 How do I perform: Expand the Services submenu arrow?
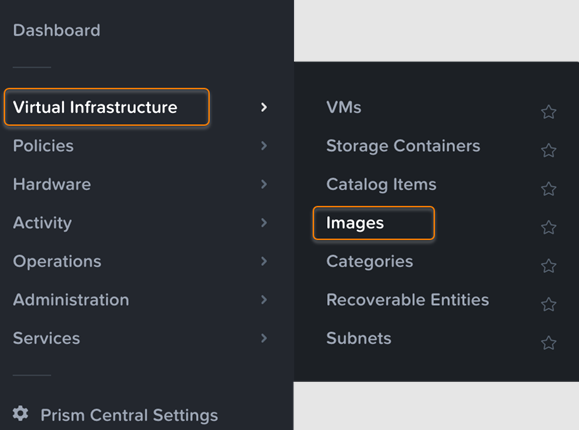coord(264,338)
